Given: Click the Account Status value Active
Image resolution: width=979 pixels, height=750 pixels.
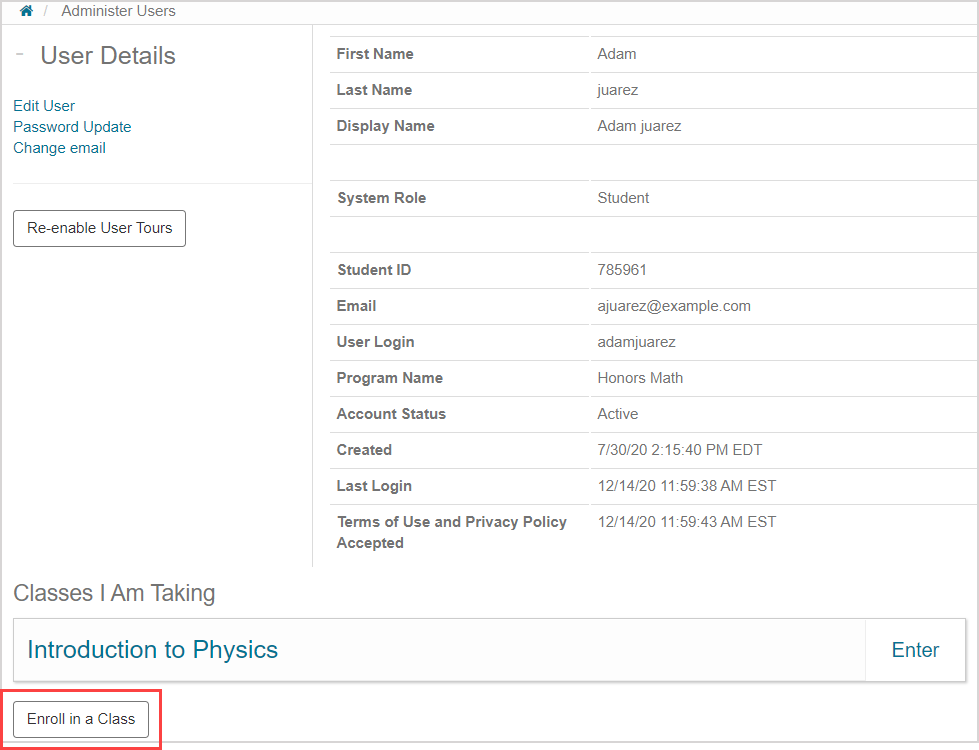Looking at the screenshot, I should coord(617,414).
